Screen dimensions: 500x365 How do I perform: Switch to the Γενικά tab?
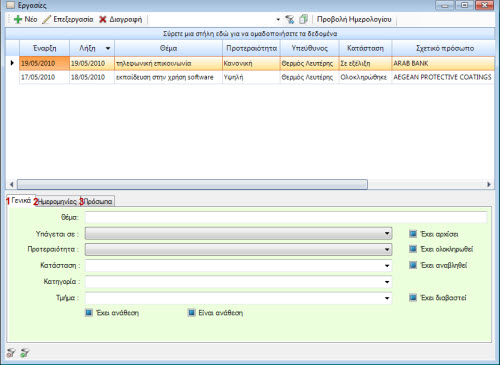pyautogui.click(x=21, y=201)
